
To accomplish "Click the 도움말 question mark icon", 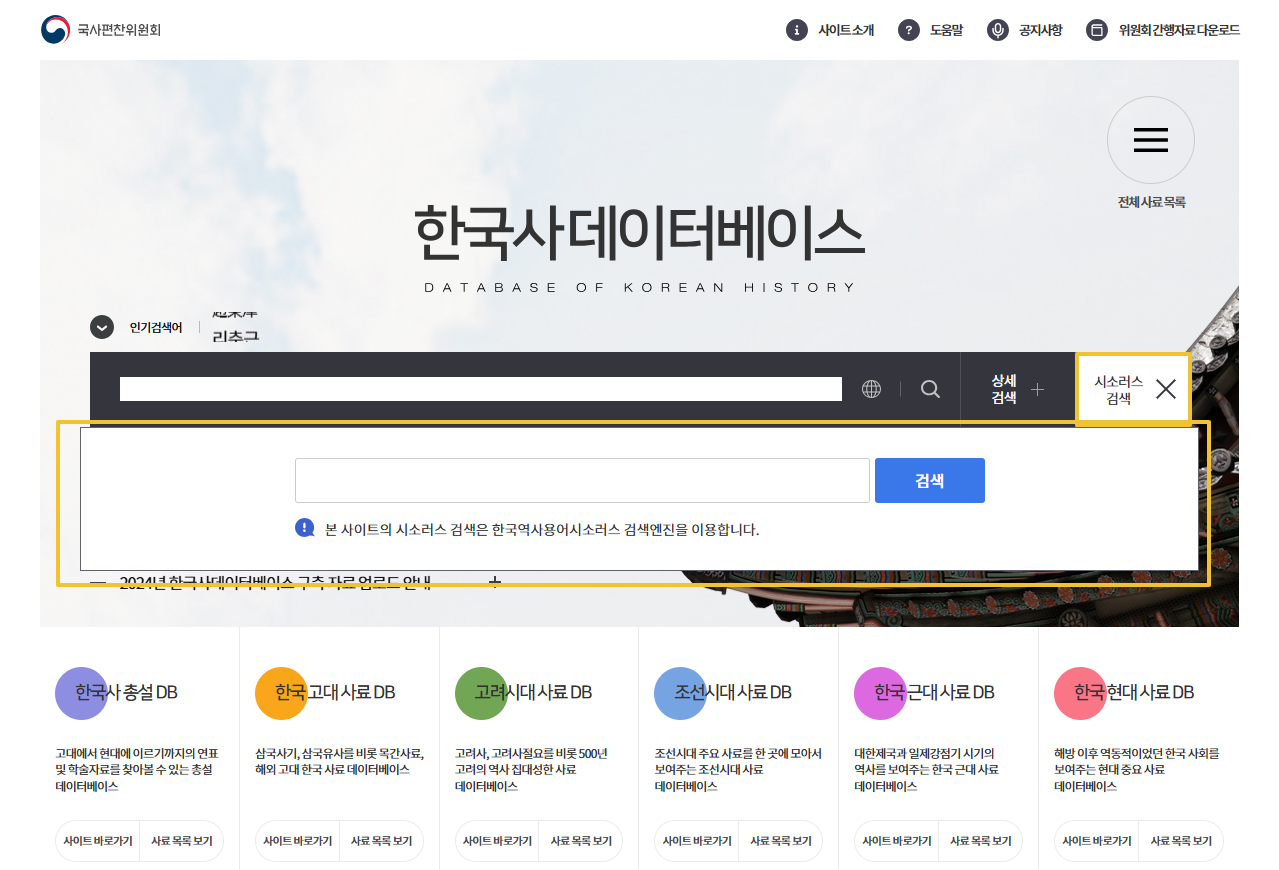I will point(908,30).
